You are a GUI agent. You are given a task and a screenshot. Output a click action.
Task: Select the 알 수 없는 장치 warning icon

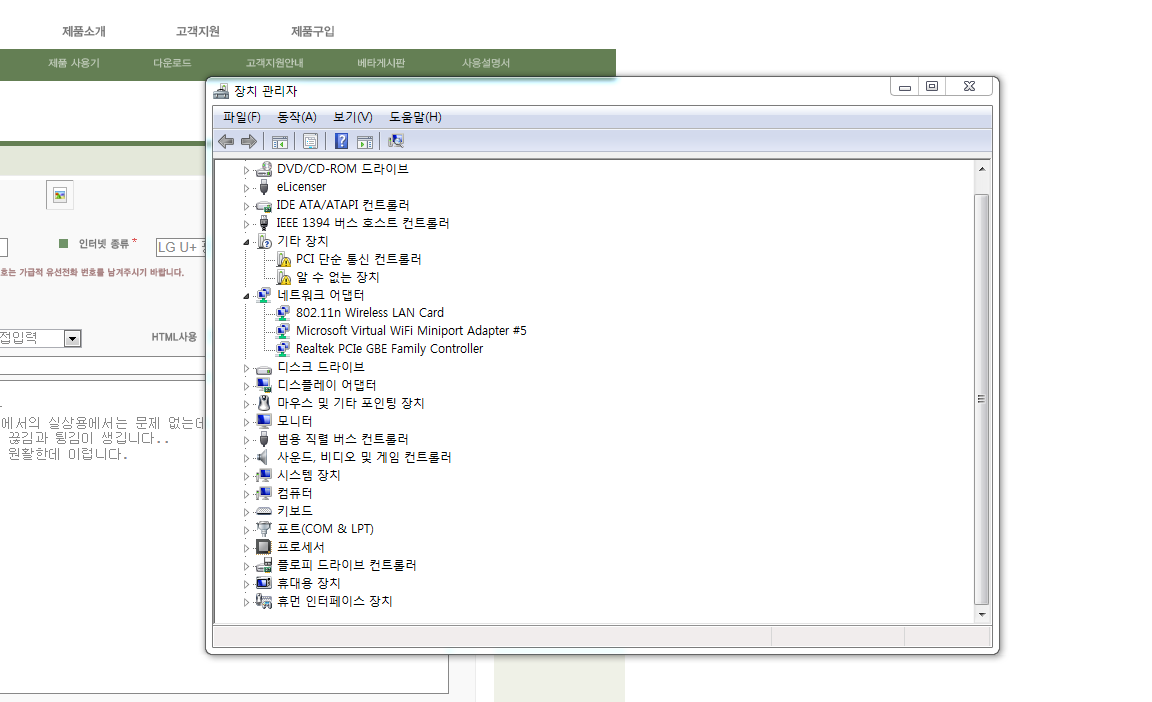pyautogui.click(x=284, y=278)
